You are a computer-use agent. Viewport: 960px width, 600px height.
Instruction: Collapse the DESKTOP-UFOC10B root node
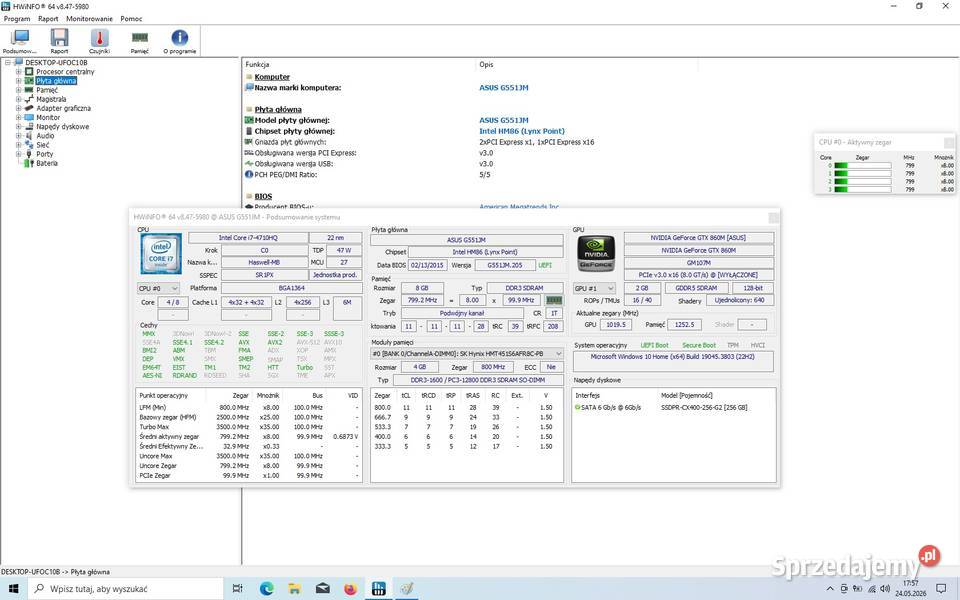pyautogui.click(x=8, y=62)
